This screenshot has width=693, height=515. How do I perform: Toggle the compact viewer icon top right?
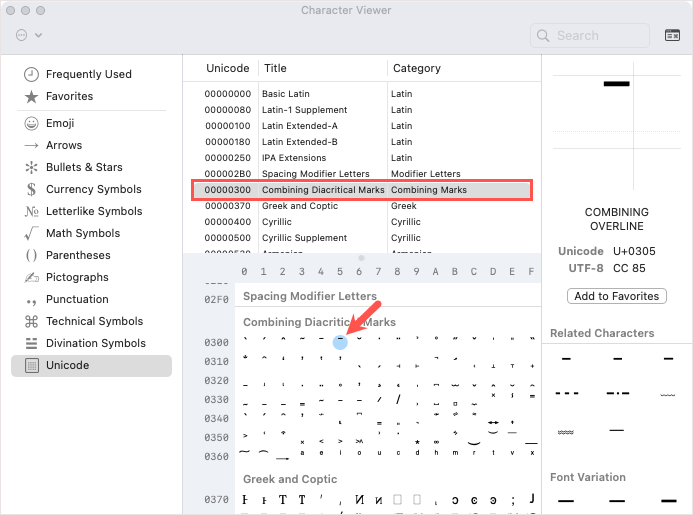[x=672, y=35]
